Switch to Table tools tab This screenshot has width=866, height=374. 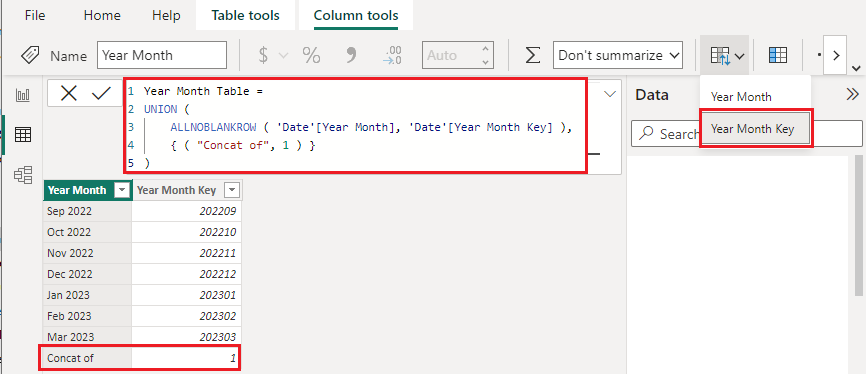tap(245, 15)
